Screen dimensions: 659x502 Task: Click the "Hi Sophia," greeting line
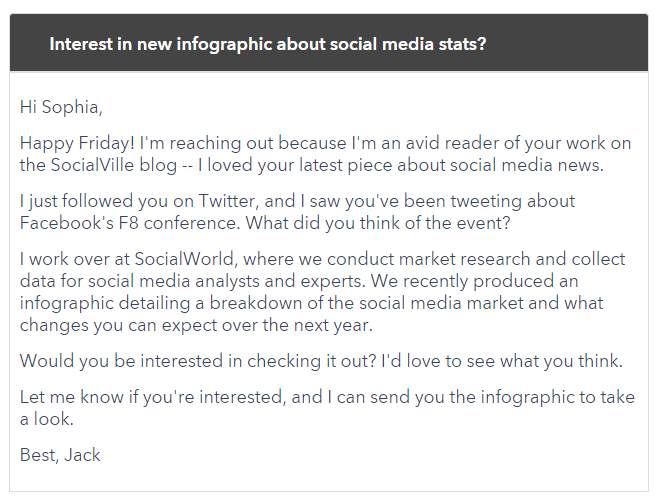pyautogui.click(x=61, y=107)
